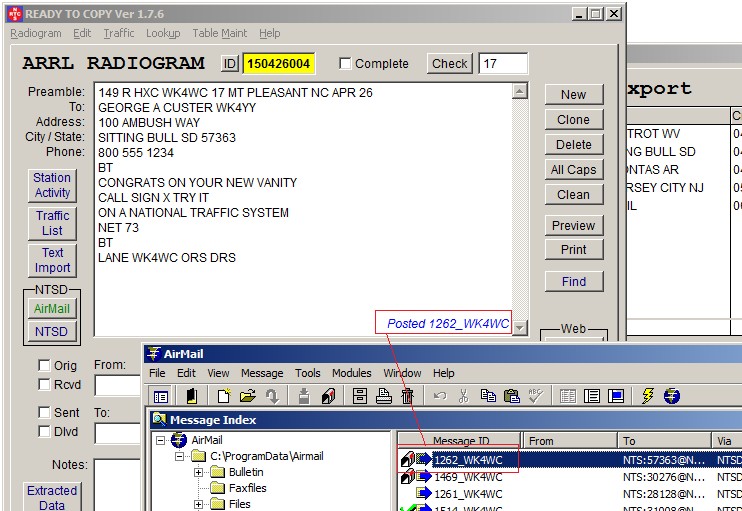This screenshot has width=742, height=511.
Task: Click the file cabinet icon in AirMail toolbar
Action: 360,396
